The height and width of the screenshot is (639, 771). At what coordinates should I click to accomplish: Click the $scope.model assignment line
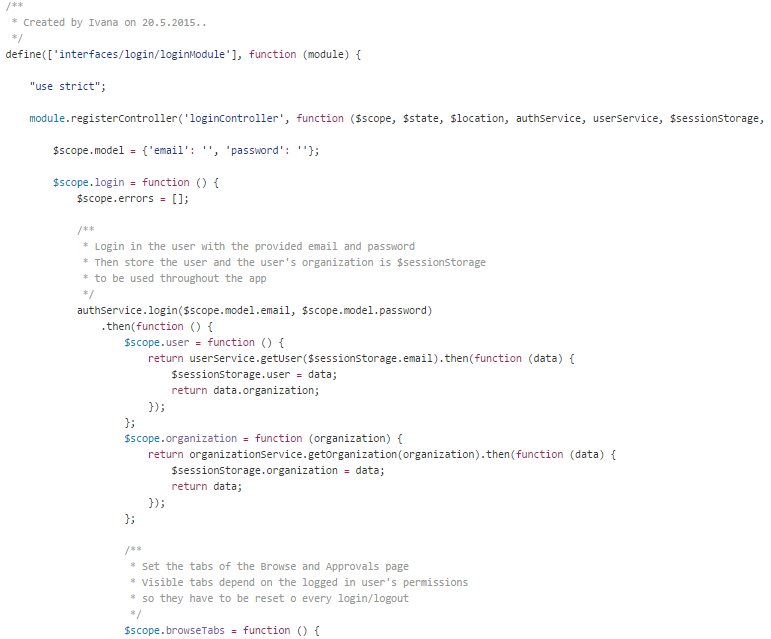click(186, 150)
